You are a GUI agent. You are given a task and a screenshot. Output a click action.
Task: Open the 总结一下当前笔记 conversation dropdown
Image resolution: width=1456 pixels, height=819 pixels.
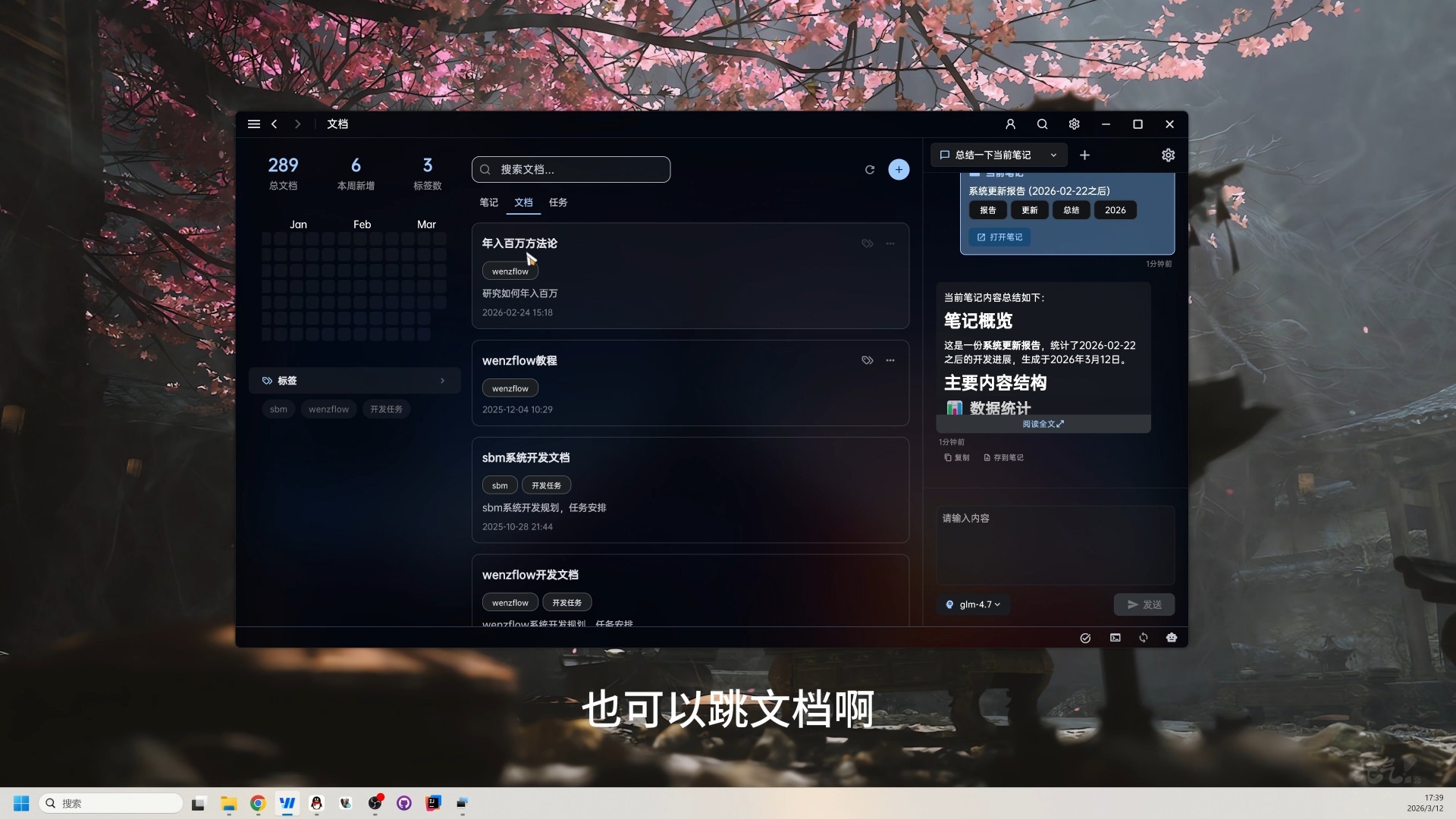pyautogui.click(x=999, y=155)
